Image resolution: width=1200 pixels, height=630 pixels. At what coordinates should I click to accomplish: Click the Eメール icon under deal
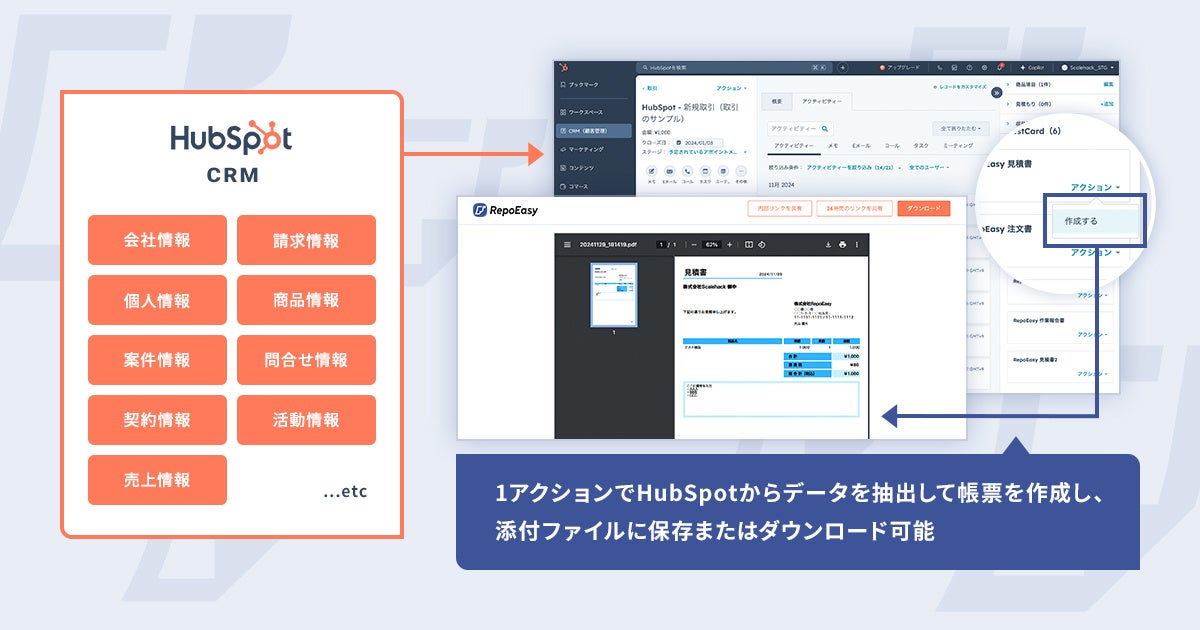tap(669, 171)
